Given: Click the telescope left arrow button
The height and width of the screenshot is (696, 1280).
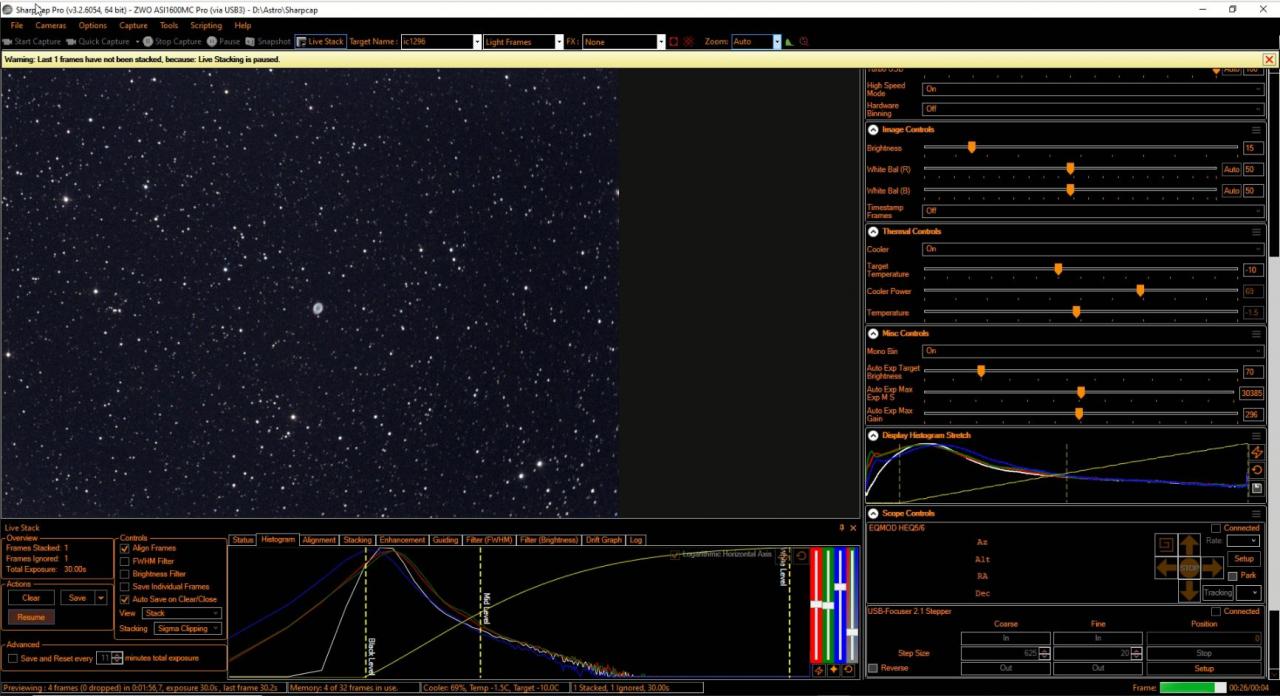Looking at the screenshot, I should (1166, 568).
